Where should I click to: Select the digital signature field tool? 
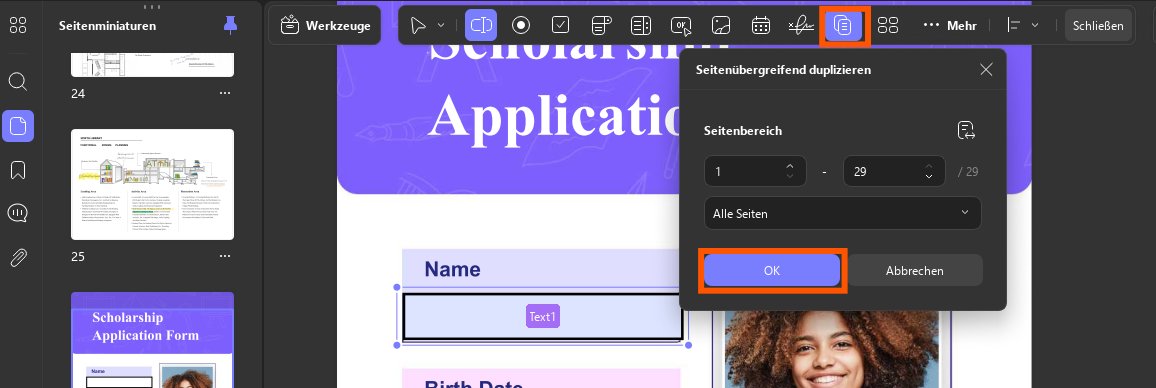(x=801, y=26)
